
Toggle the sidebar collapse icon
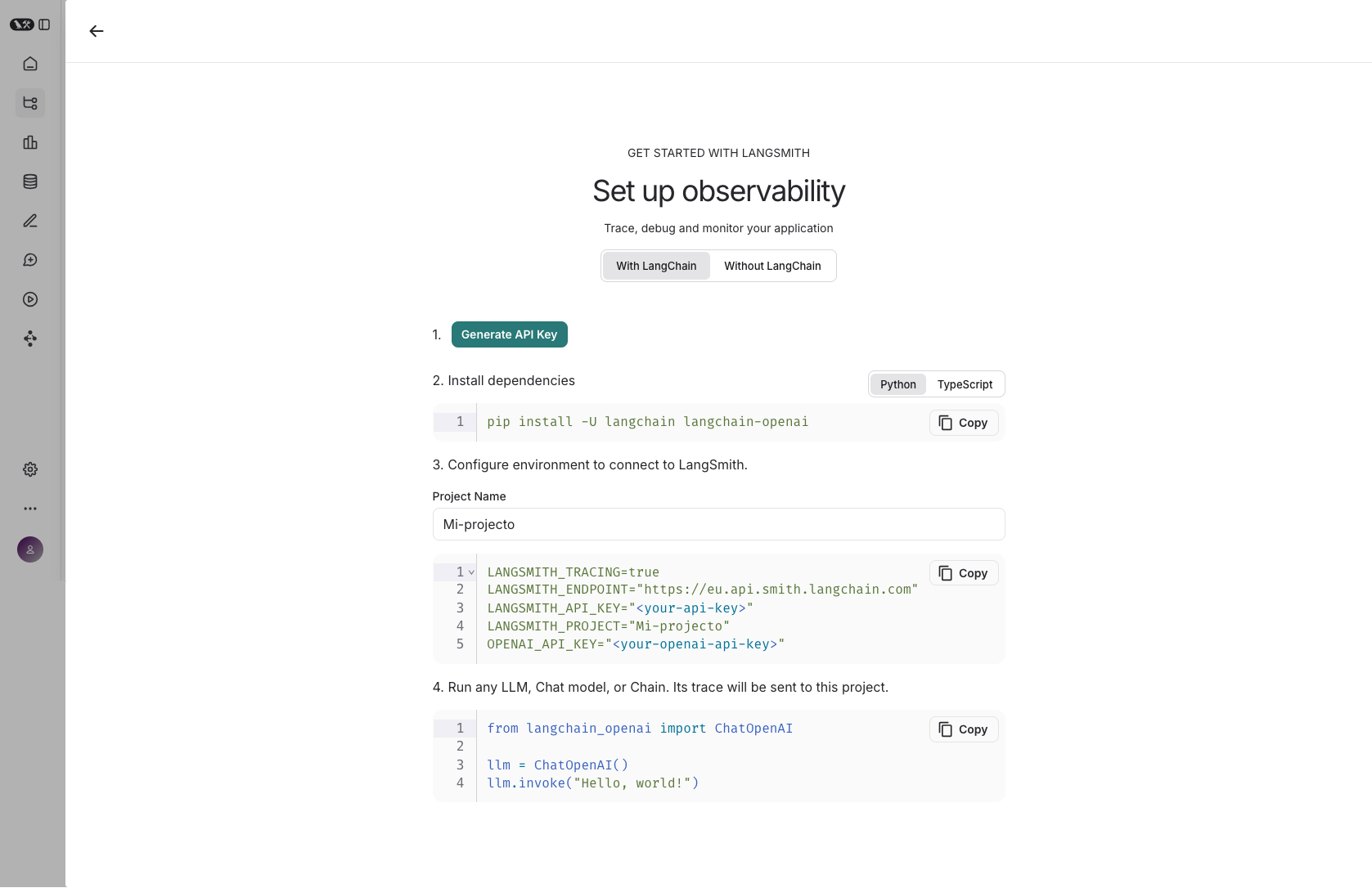tap(44, 25)
